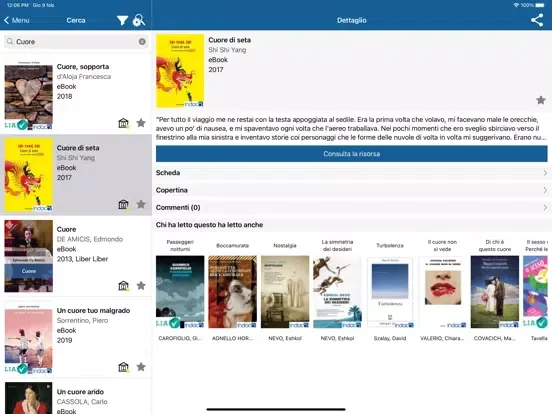Click the Wi-Fi indicator in status bar

coord(516,5)
